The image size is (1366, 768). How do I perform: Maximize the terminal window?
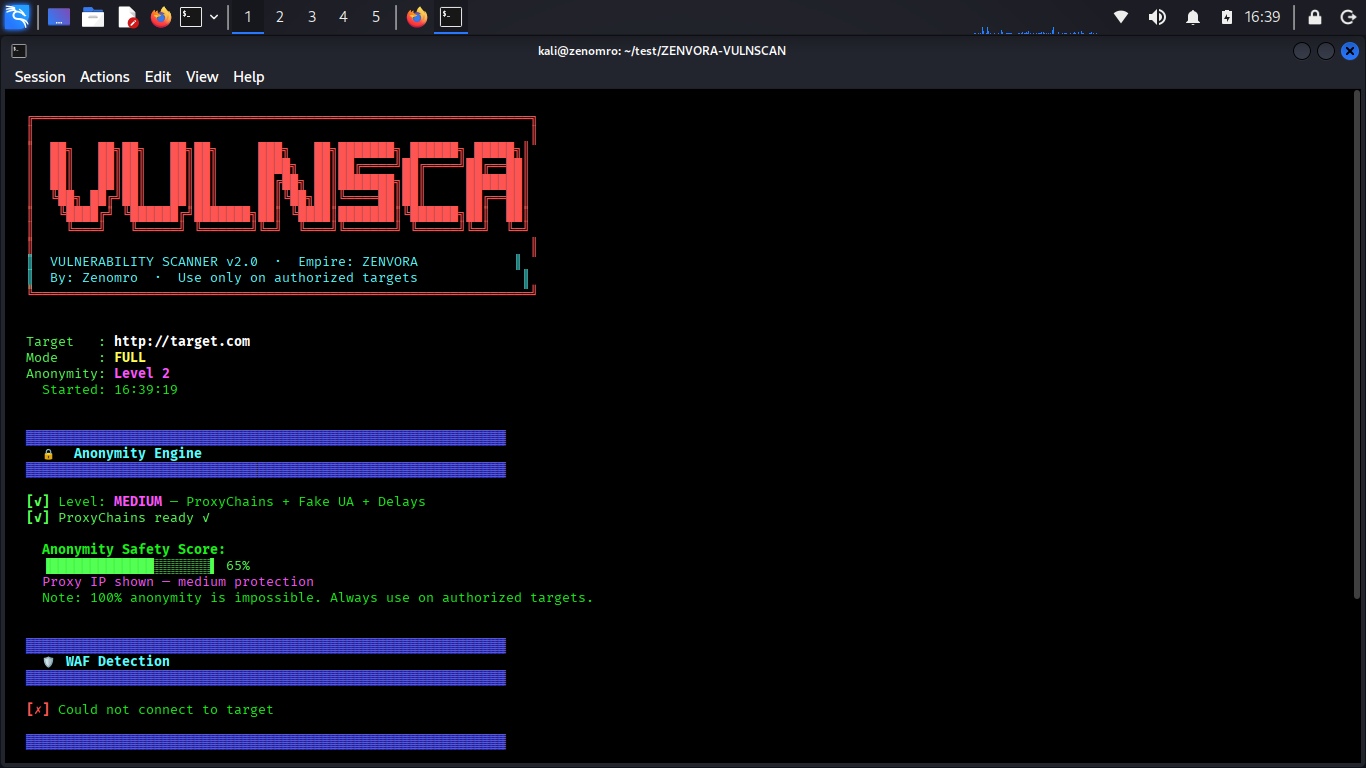tap(1325, 51)
